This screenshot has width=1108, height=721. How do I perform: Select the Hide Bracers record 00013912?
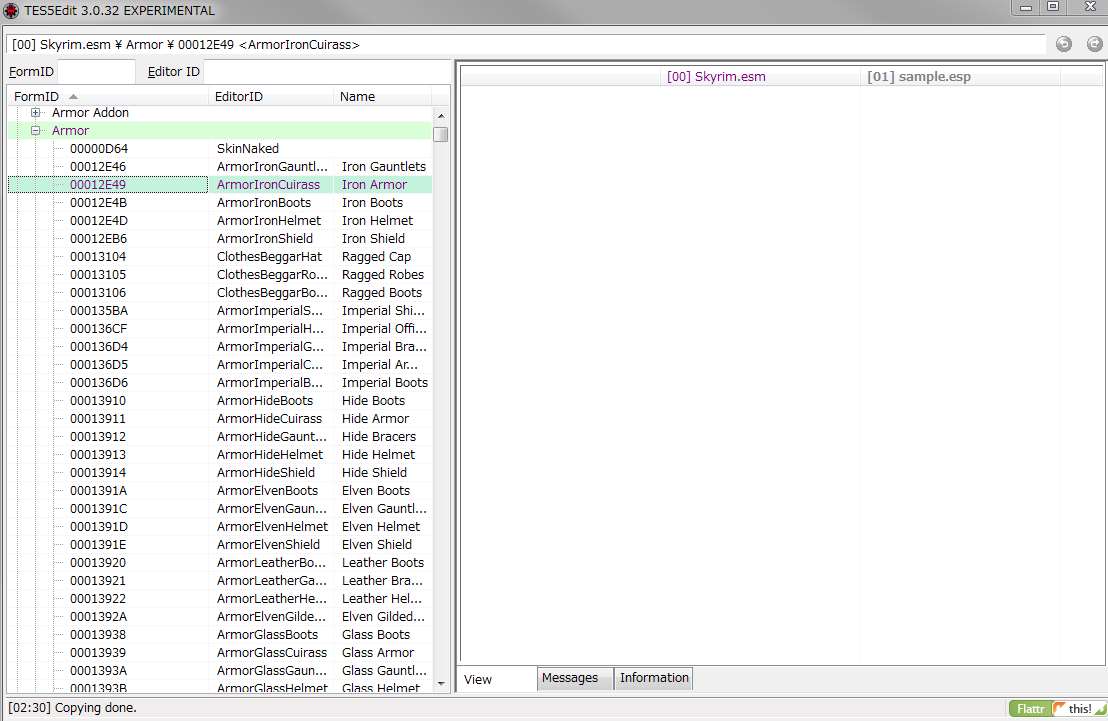(x=220, y=437)
